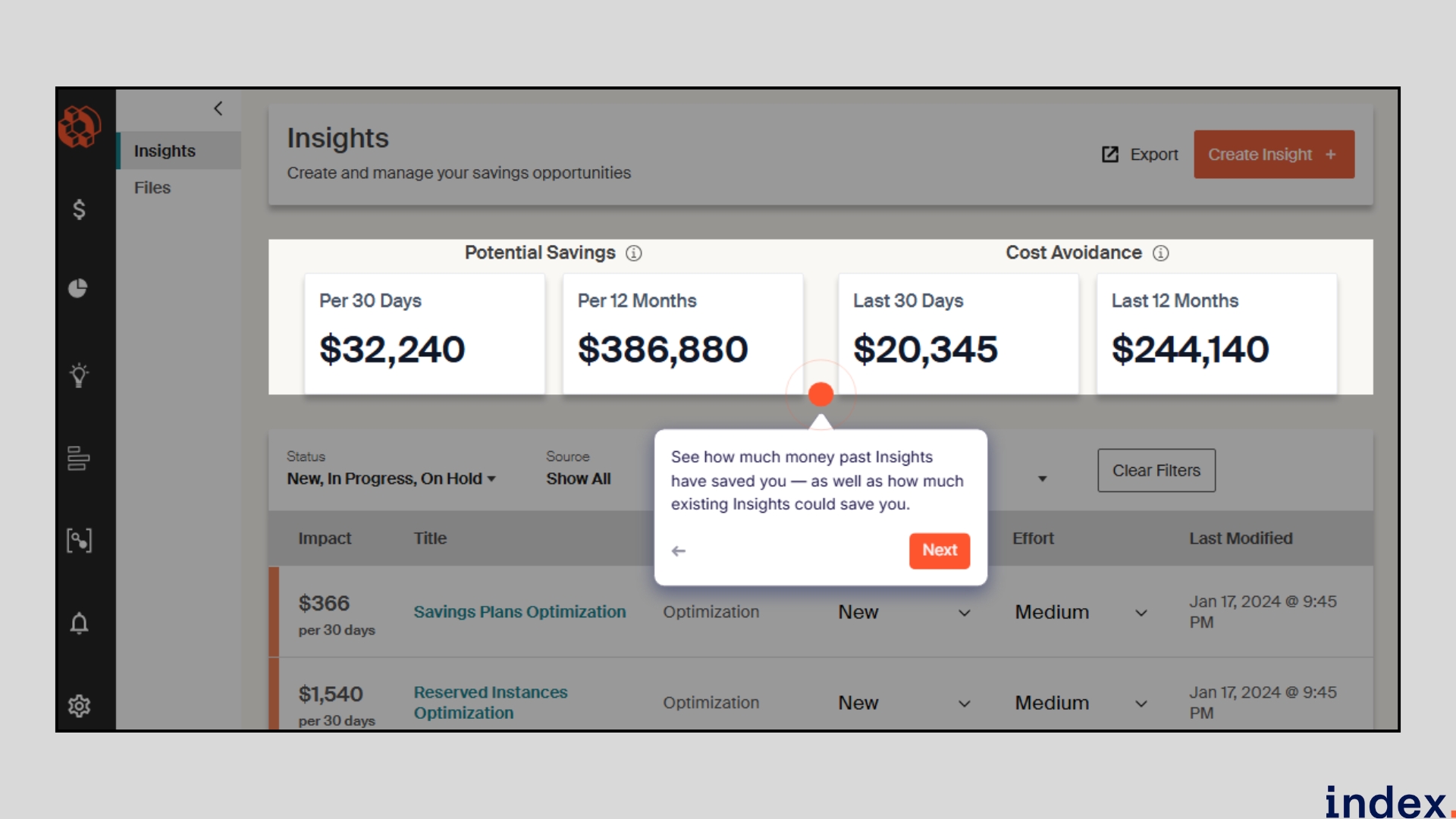Open Savings Plans Optimization insight link
1456x819 pixels.
coord(519,612)
